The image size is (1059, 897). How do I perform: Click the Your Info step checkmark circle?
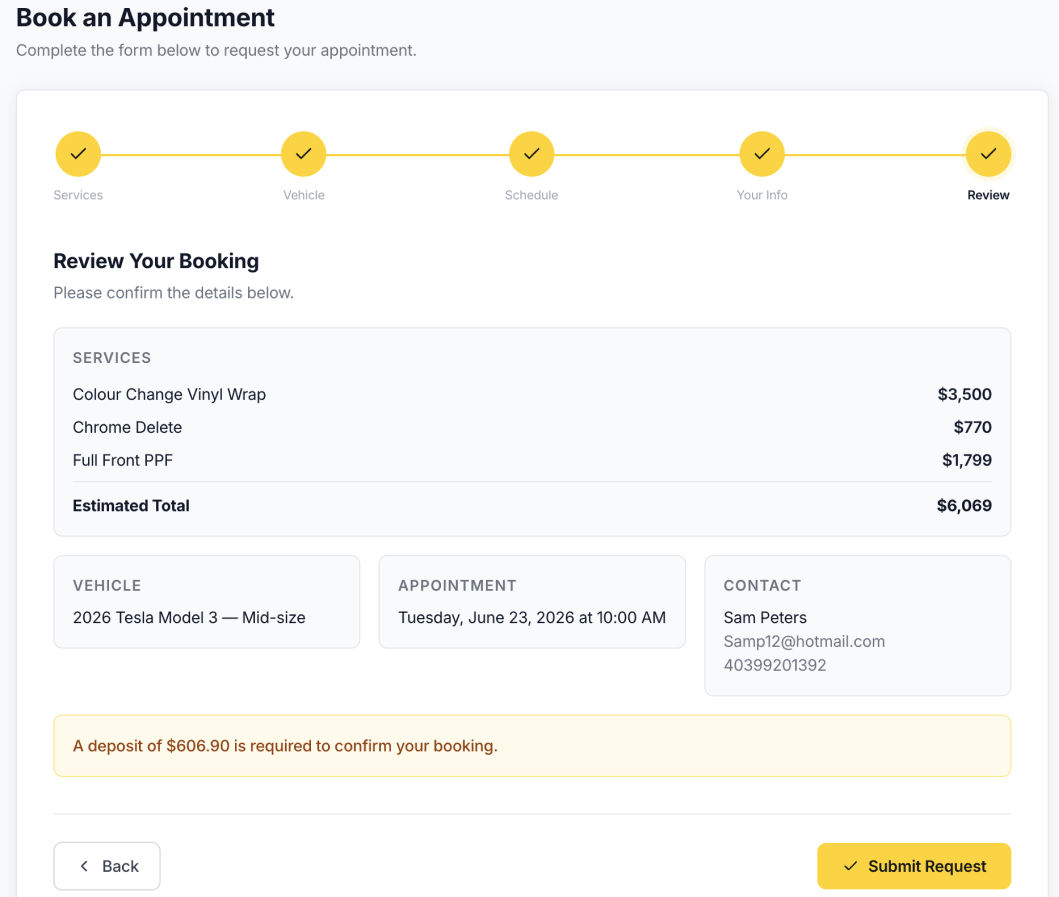(762, 154)
